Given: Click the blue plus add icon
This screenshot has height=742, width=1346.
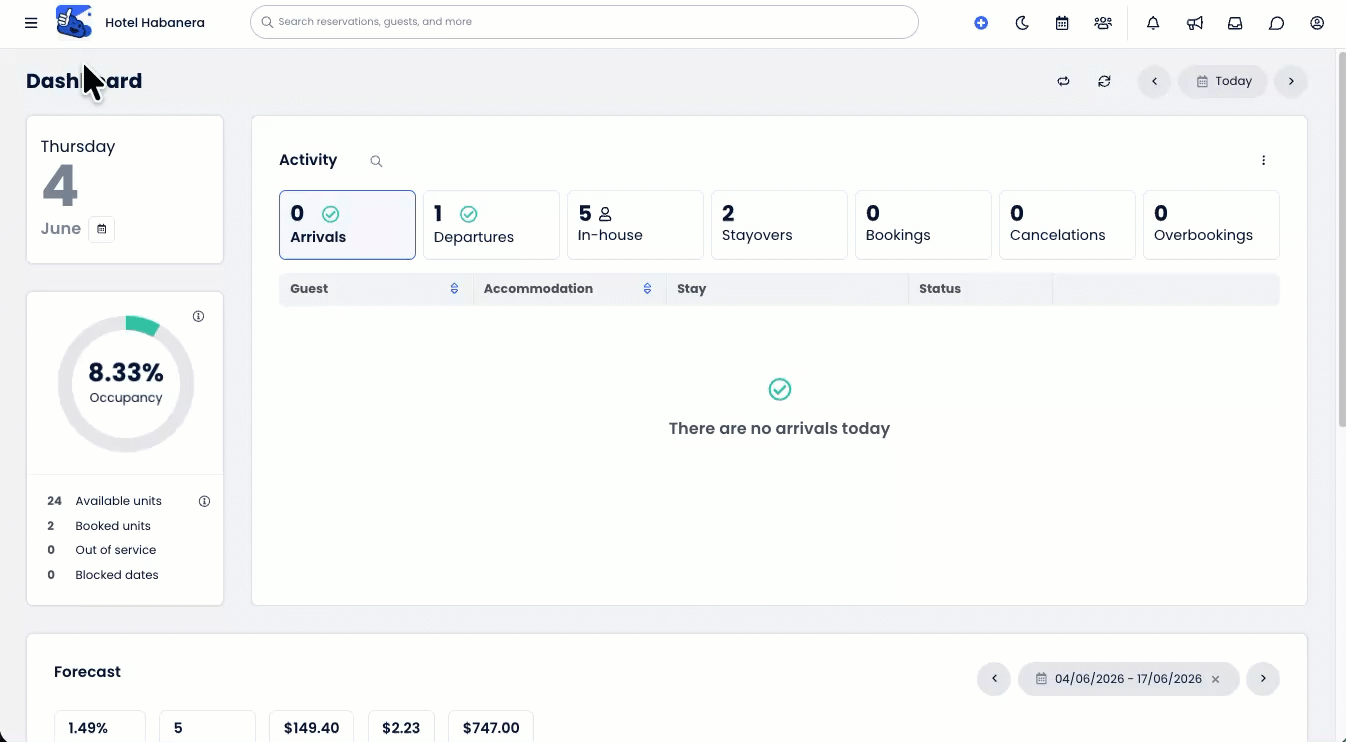Looking at the screenshot, I should 981,22.
